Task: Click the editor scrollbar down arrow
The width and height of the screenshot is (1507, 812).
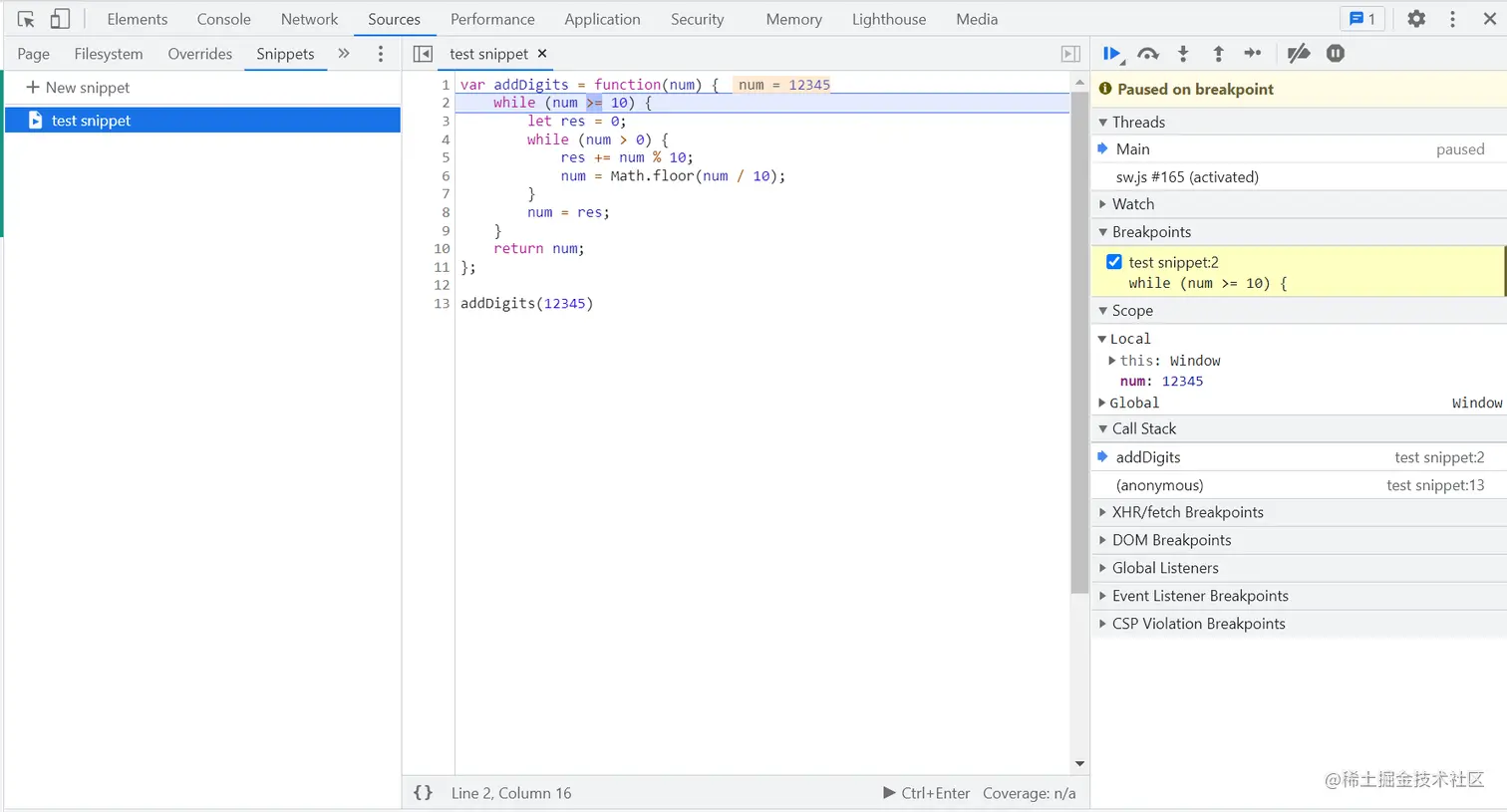Action: pos(1079,764)
